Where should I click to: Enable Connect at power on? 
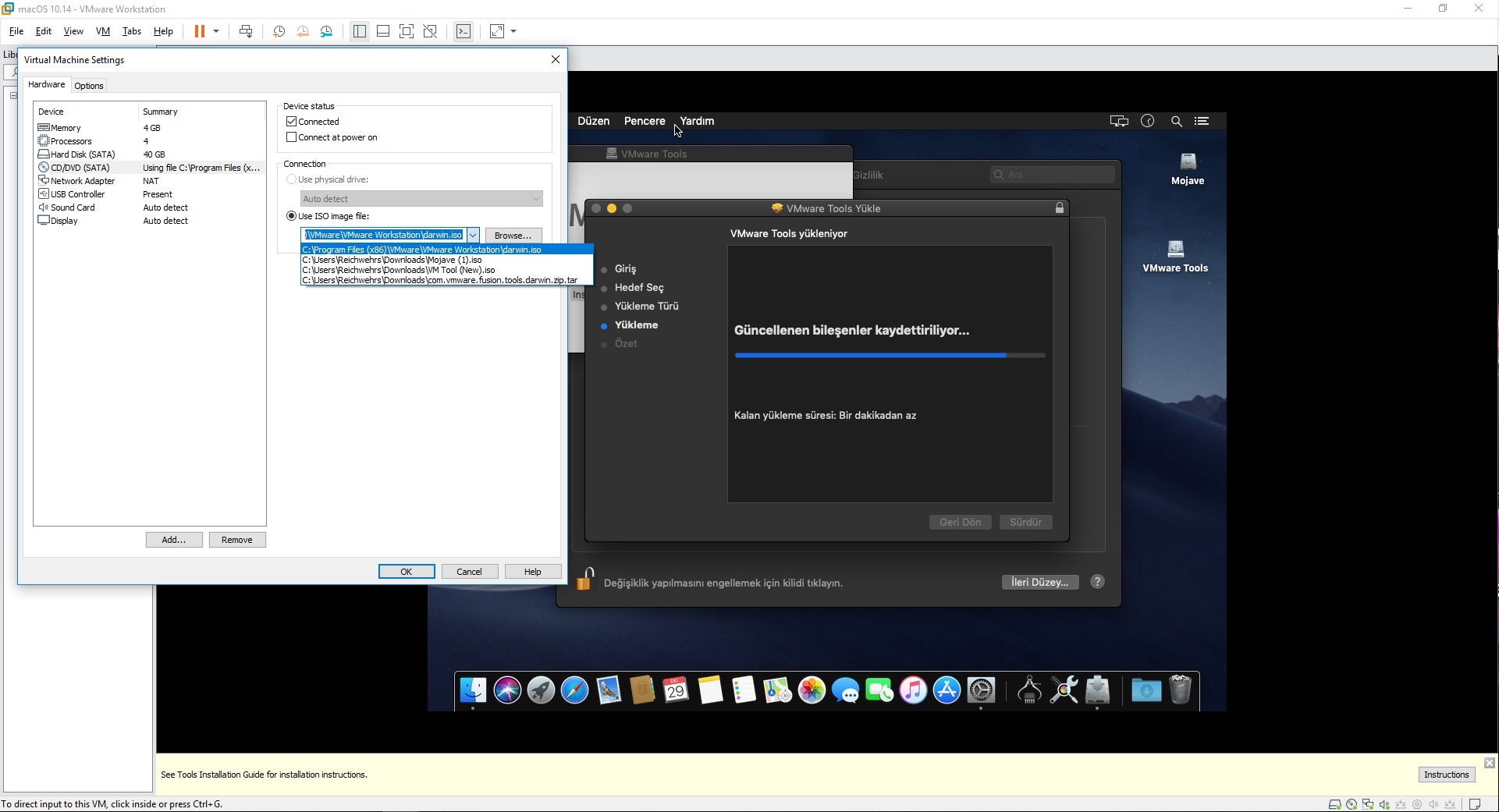(292, 137)
